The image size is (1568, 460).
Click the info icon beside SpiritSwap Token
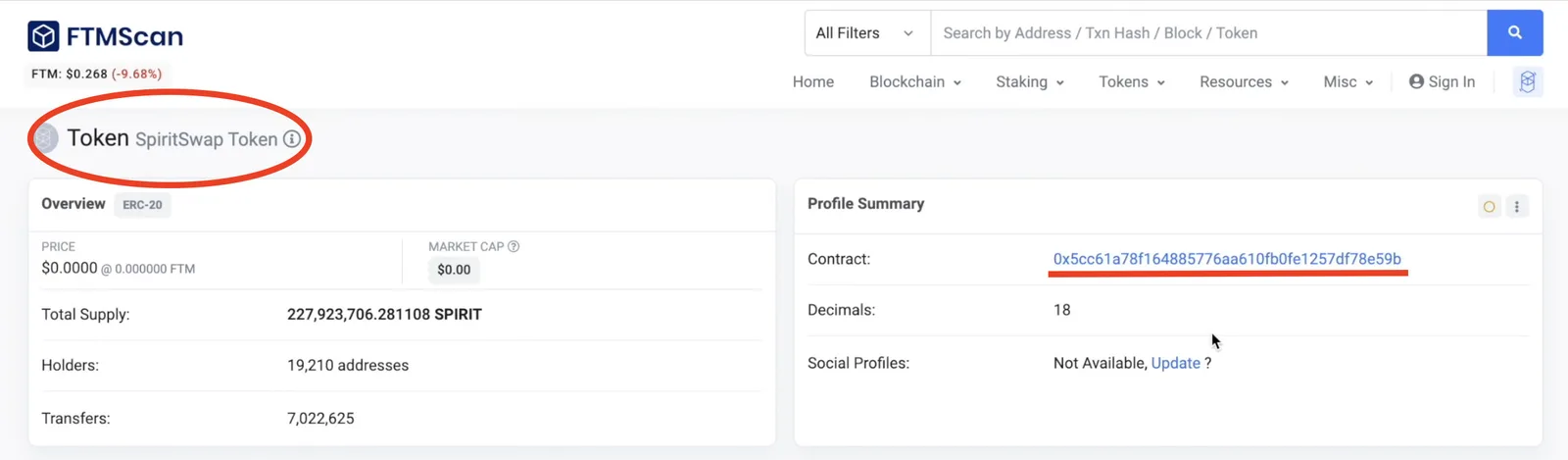coord(292,139)
